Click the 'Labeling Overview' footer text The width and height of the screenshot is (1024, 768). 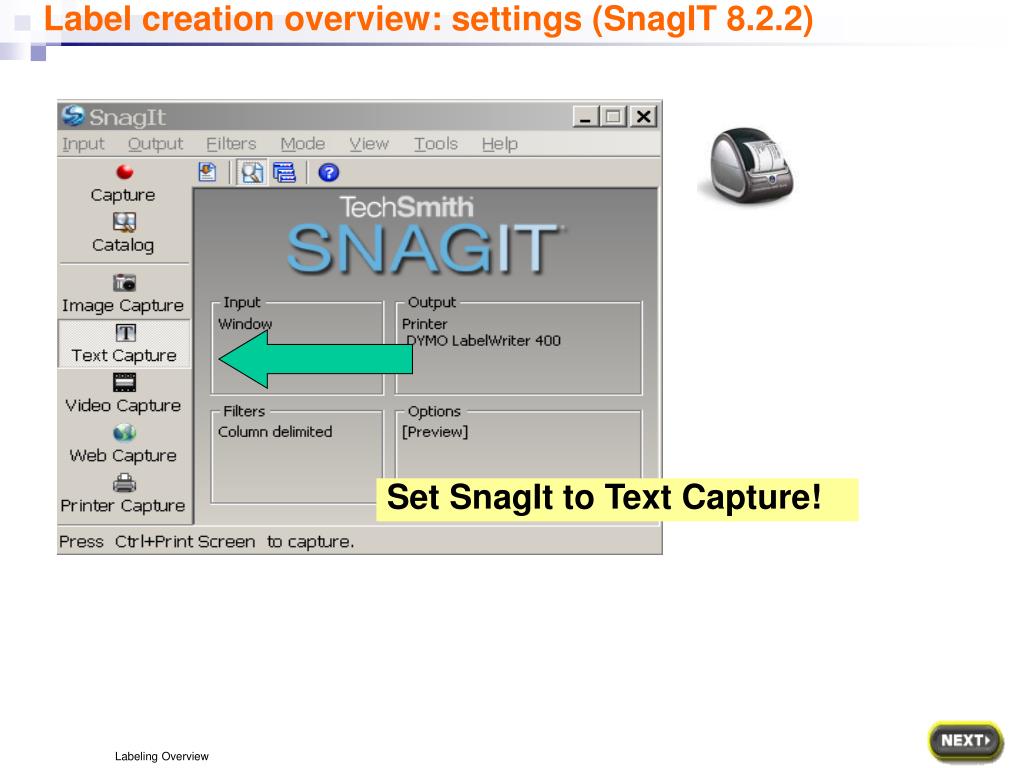point(162,756)
